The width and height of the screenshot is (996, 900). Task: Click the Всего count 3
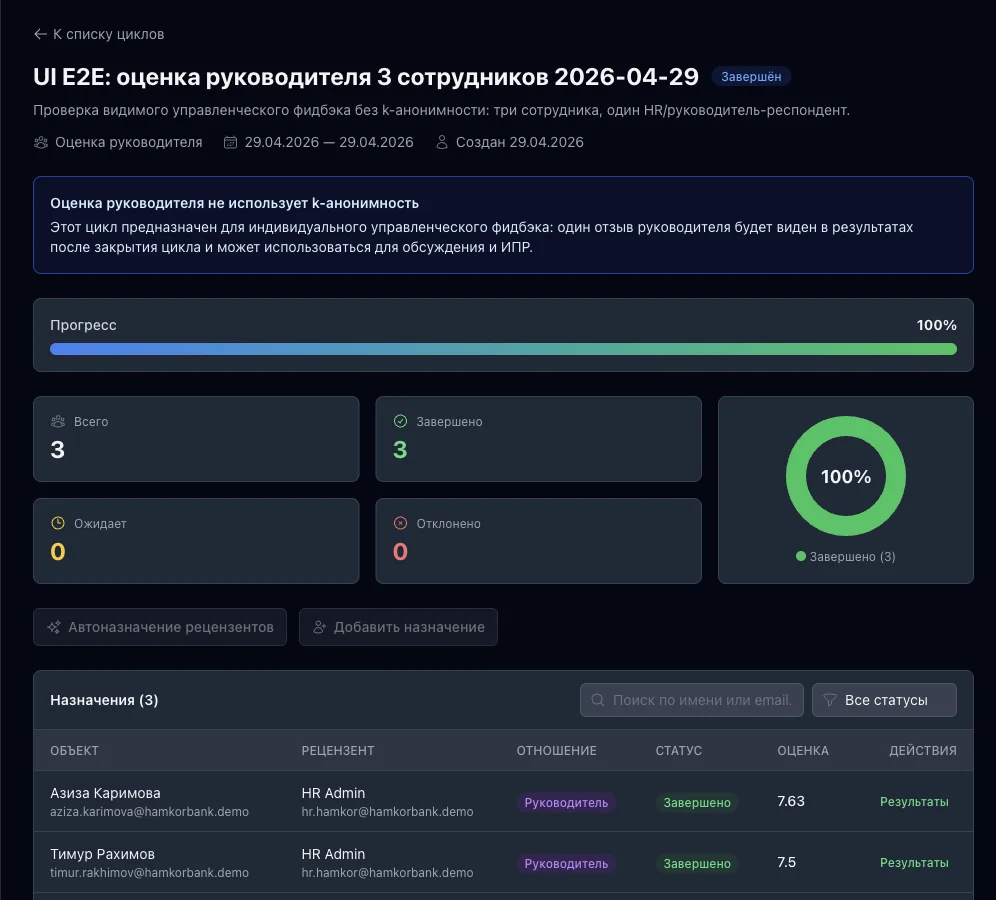click(58, 450)
